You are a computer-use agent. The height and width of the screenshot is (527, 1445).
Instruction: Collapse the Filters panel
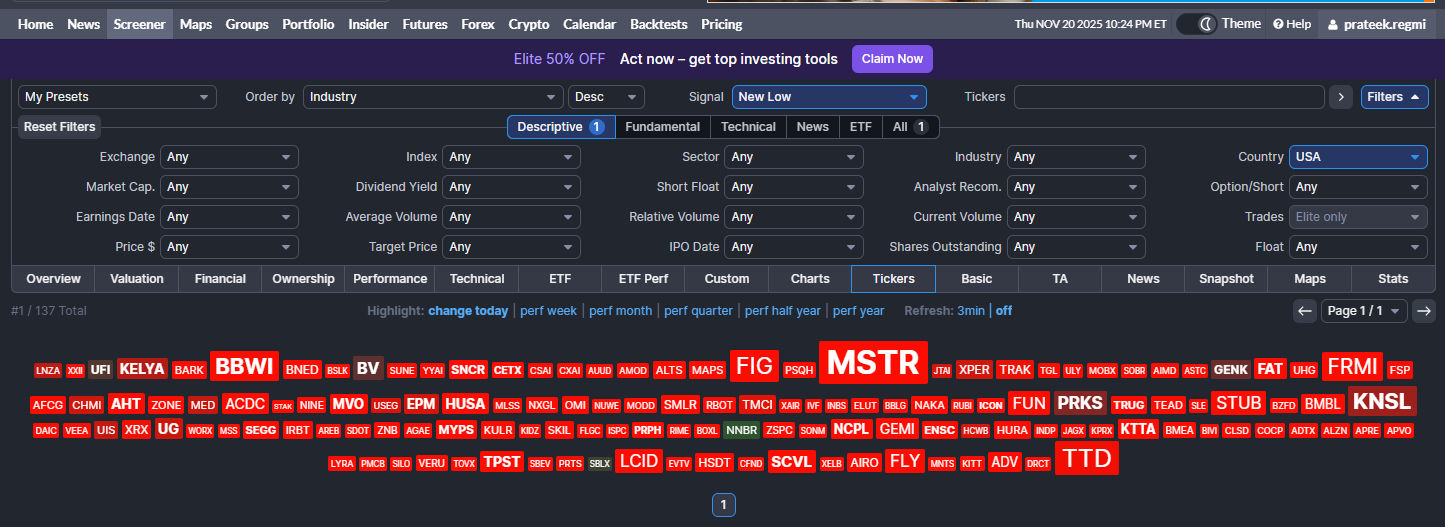point(1394,97)
